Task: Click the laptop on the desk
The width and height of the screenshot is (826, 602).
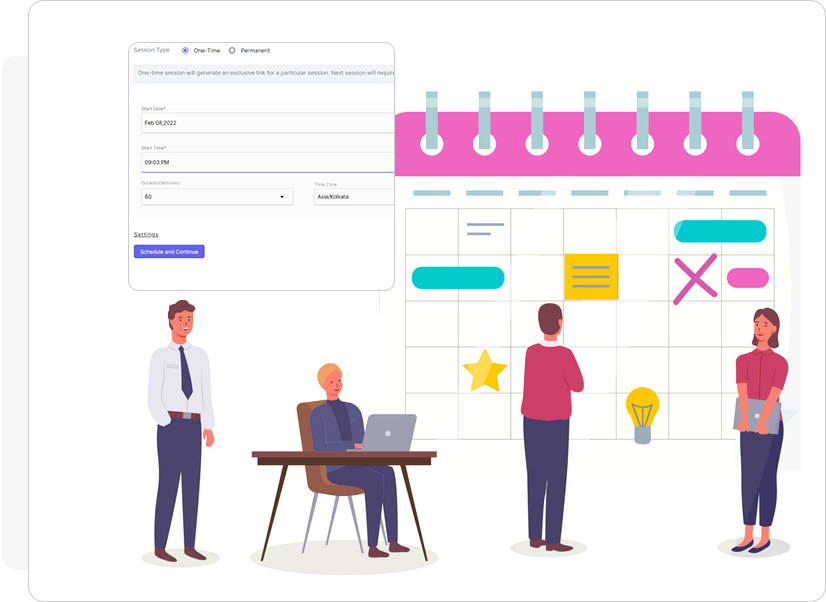Action: (386, 432)
